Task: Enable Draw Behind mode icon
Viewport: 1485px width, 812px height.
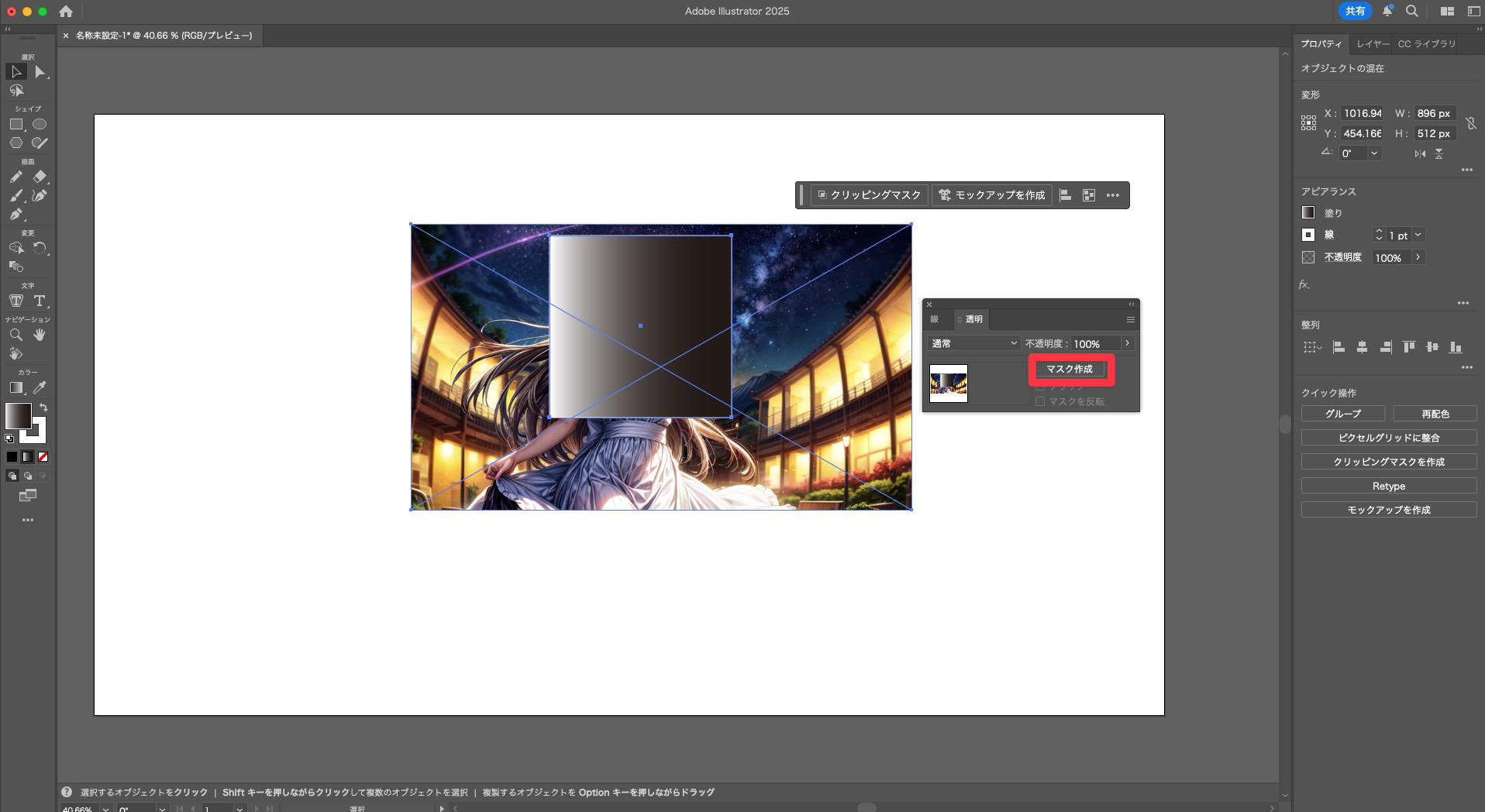Action: (x=27, y=476)
